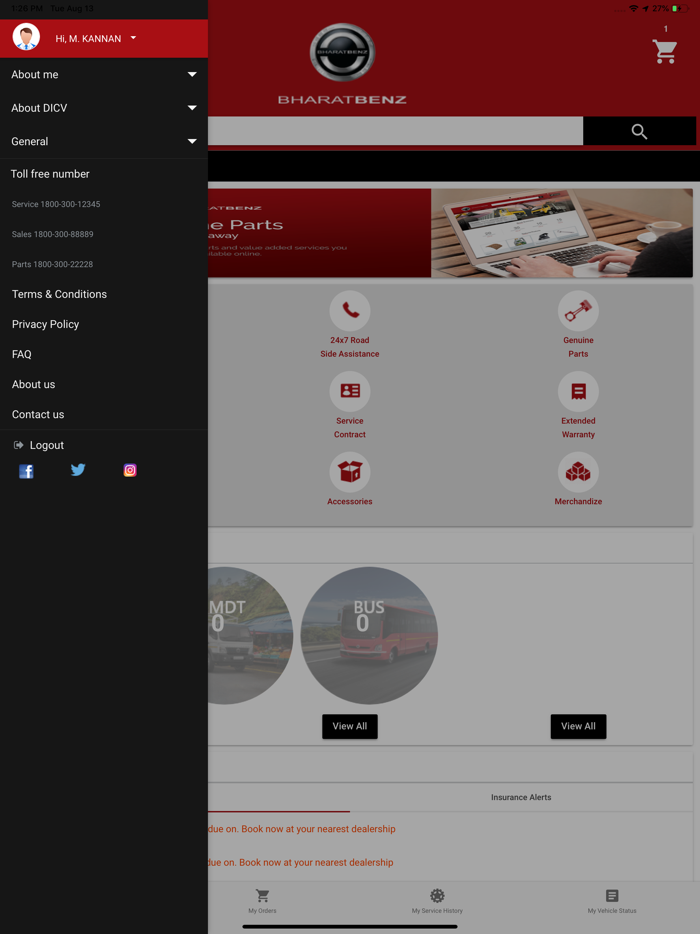Focus the search input field

(x=395, y=130)
